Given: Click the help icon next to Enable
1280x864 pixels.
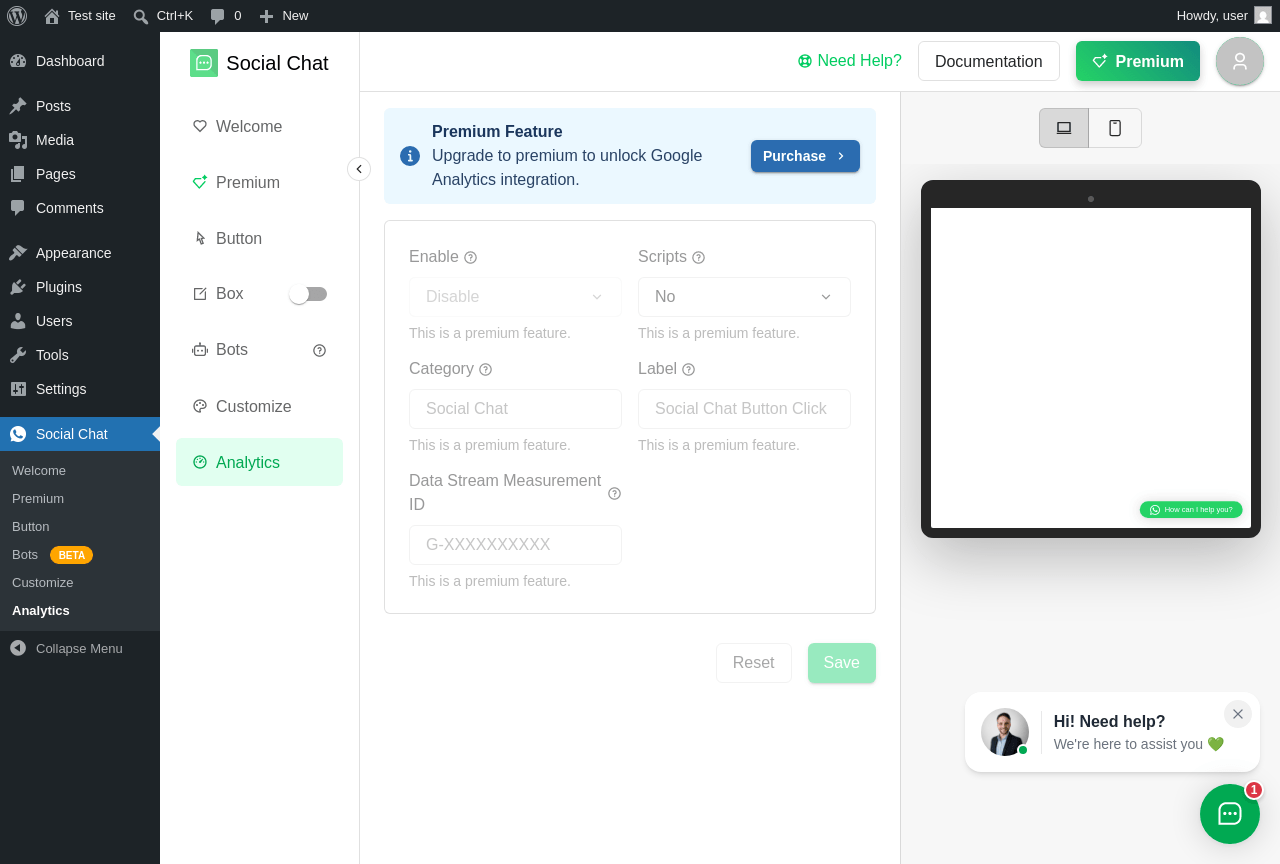Looking at the screenshot, I should pos(471,258).
